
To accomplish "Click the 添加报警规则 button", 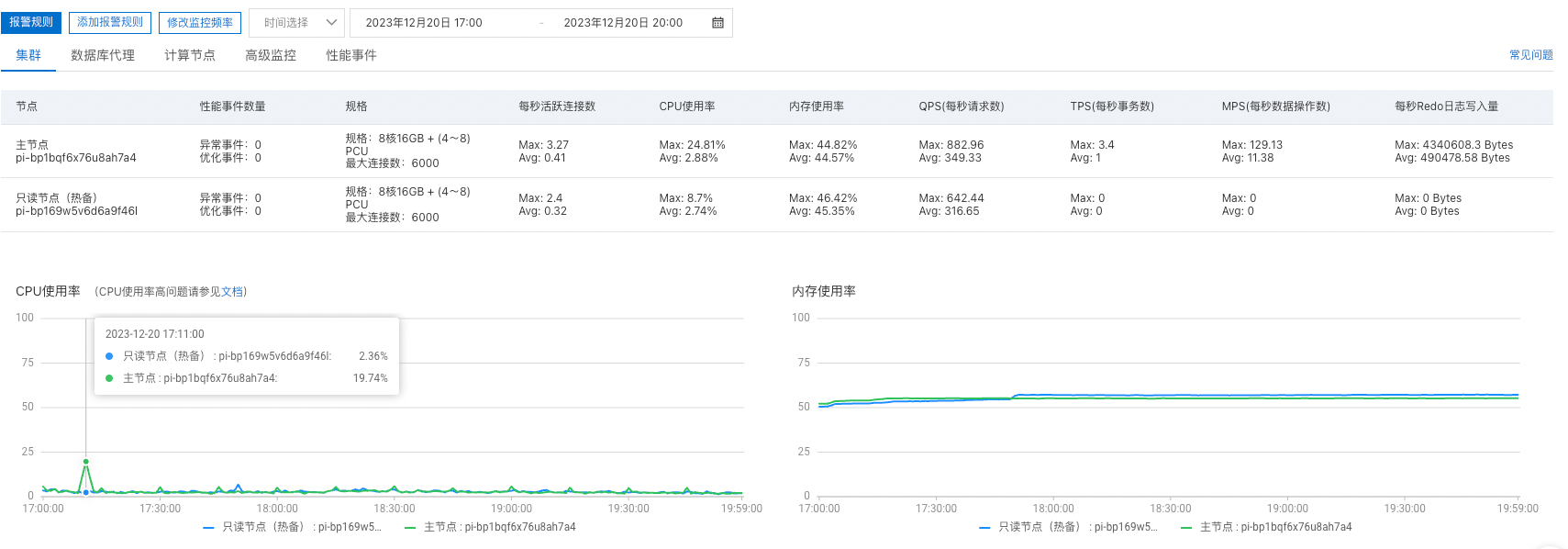I will coord(110,22).
